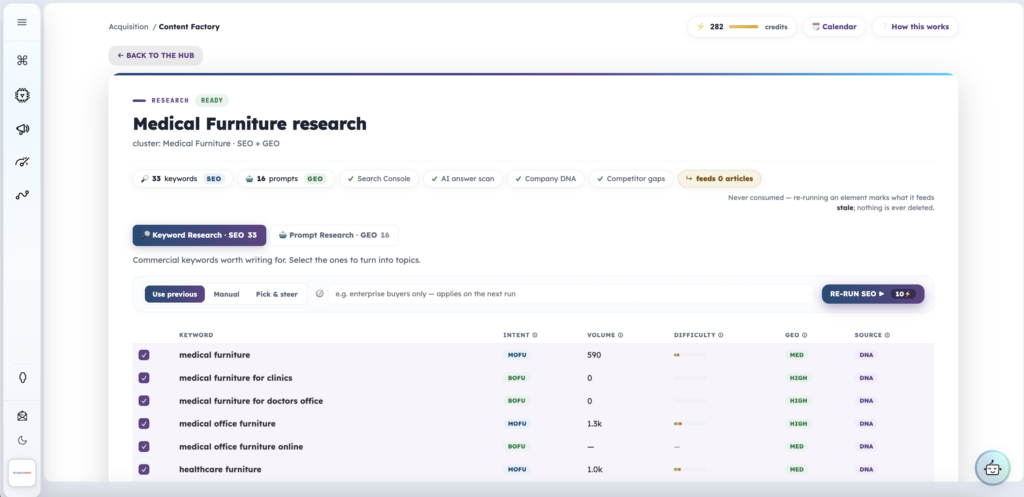This screenshot has width=1024, height=497.
Task: Click the KEYWORD column header
Action: coord(196,335)
